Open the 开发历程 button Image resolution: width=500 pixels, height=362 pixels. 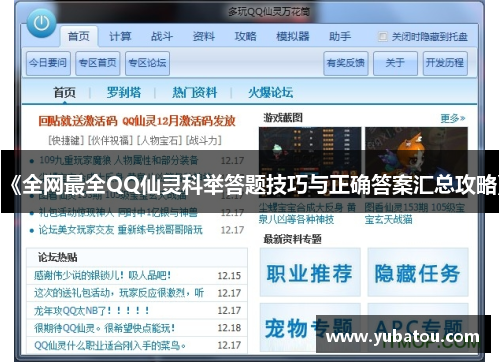tap(445, 63)
